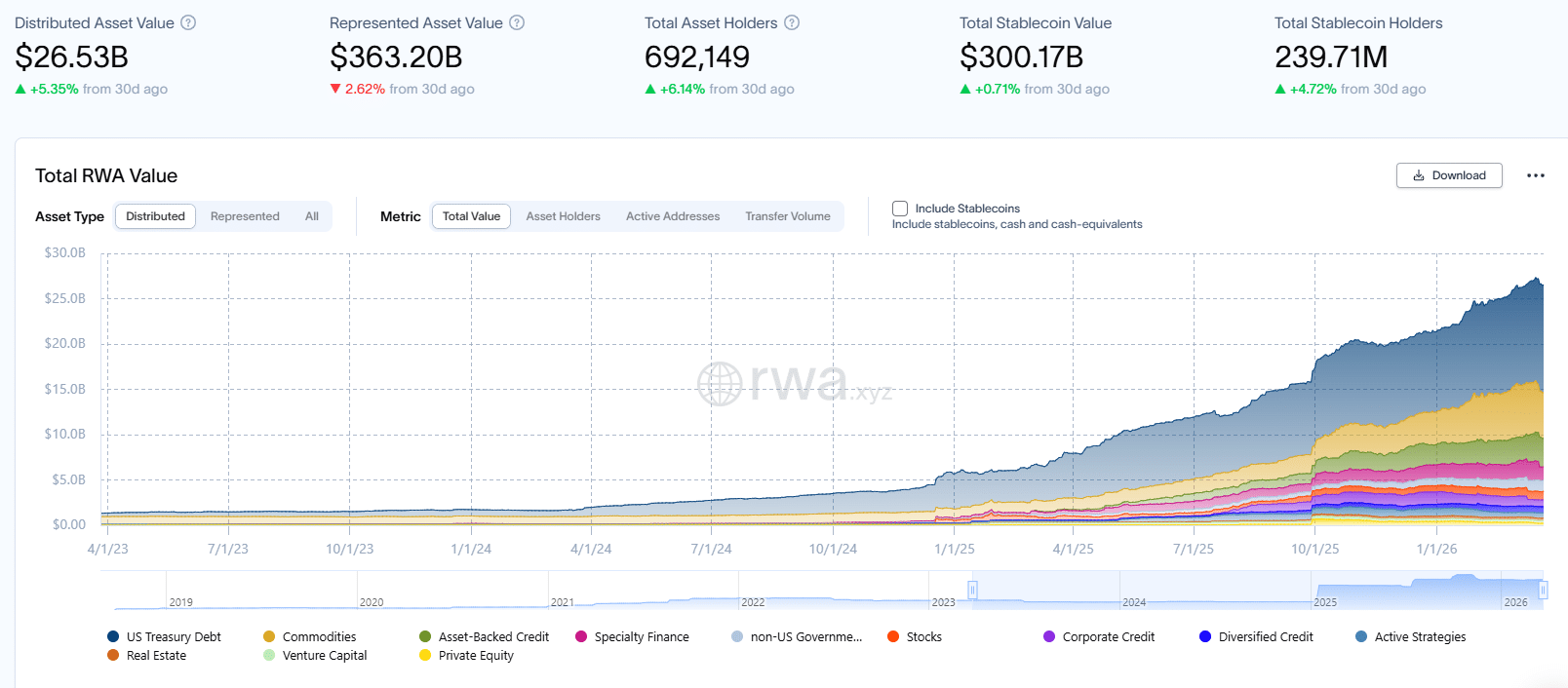Open the three-dot more options menu

coord(1535,175)
